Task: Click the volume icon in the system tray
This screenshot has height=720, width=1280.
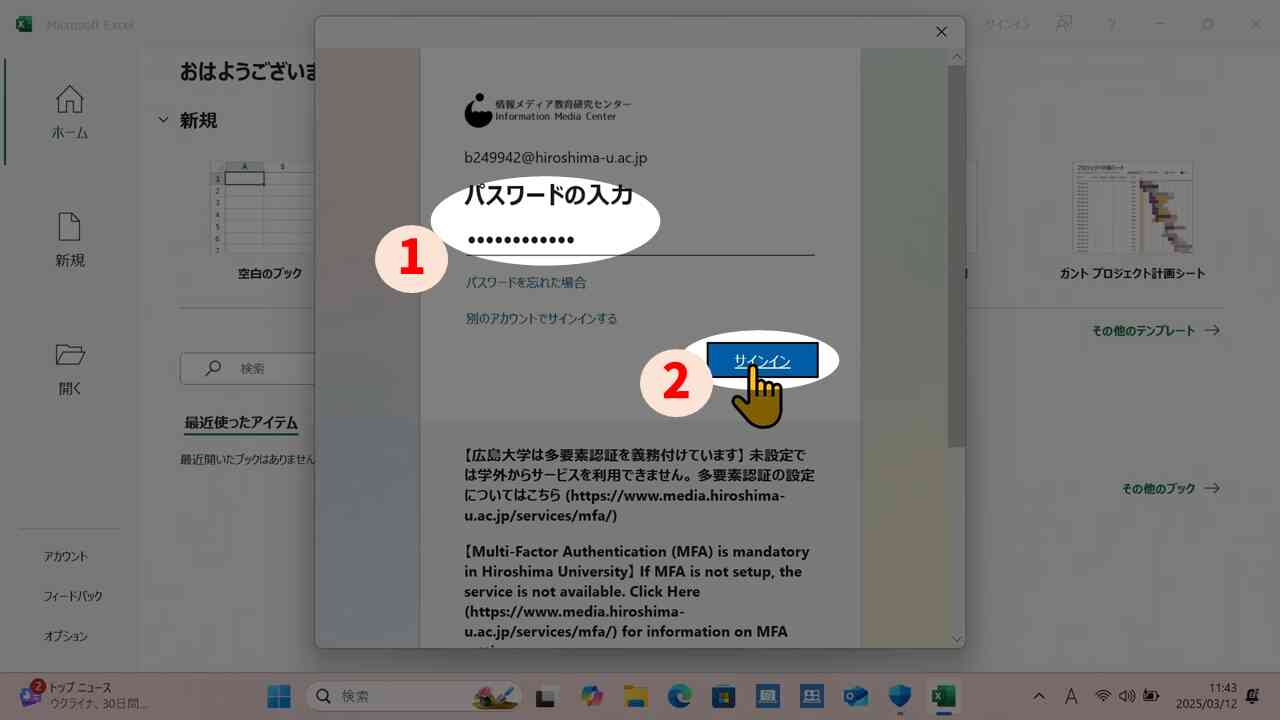Action: [1127, 696]
